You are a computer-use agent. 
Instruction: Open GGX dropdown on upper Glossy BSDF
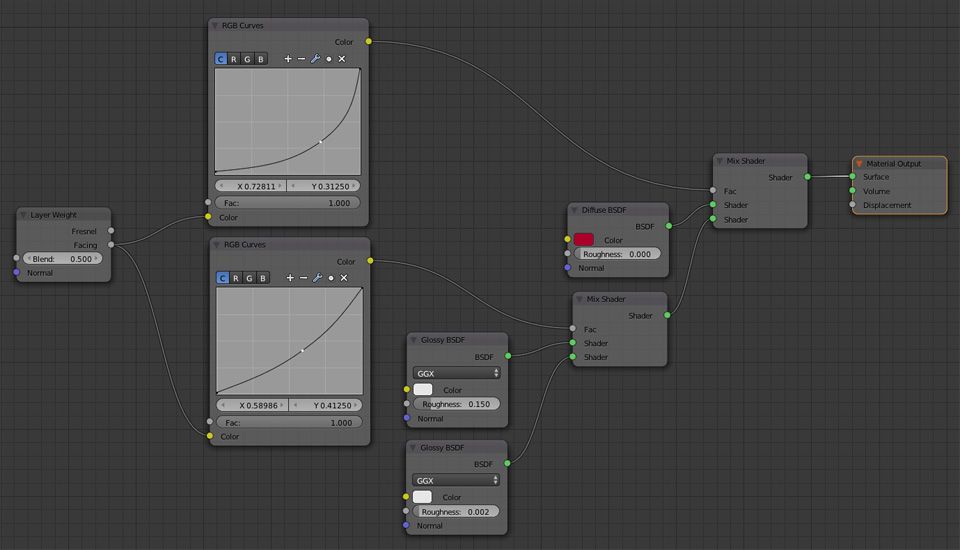pos(457,373)
